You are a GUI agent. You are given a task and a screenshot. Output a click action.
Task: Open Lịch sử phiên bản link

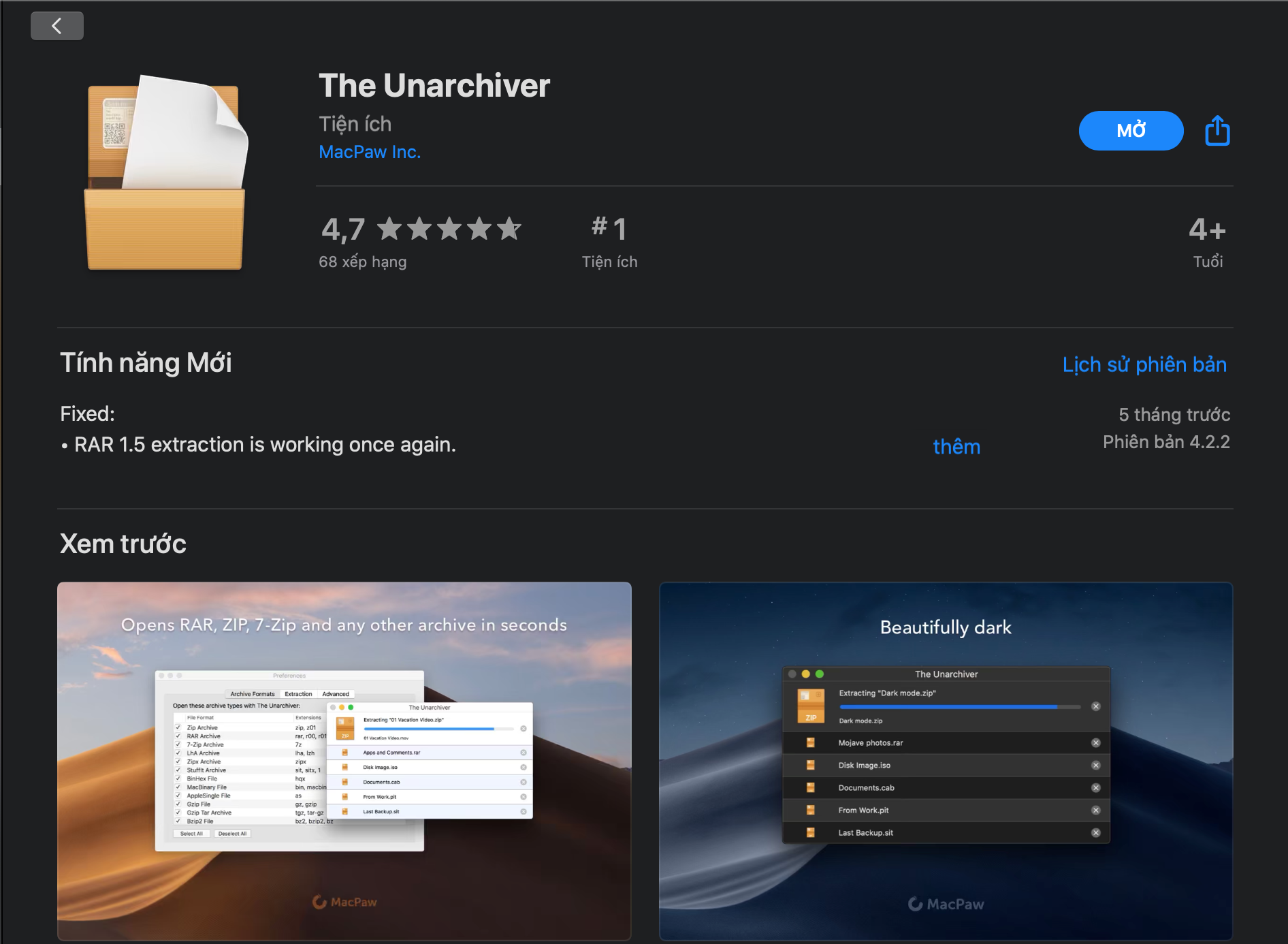(x=1144, y=364)
